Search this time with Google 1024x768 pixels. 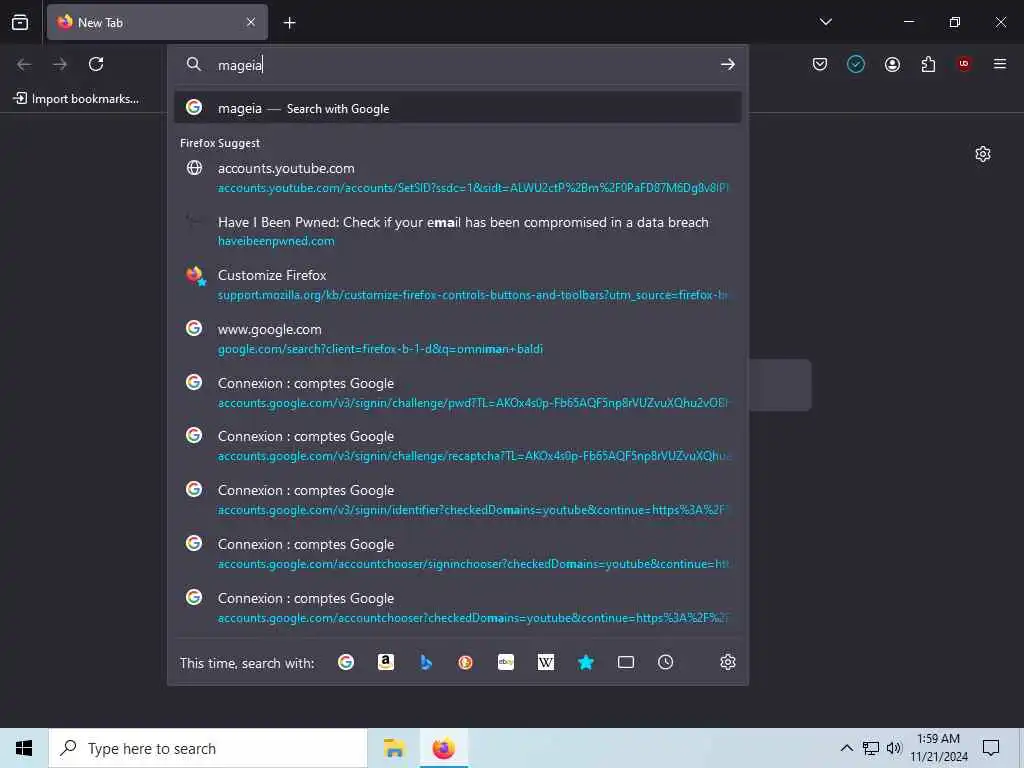coord(346,662)
